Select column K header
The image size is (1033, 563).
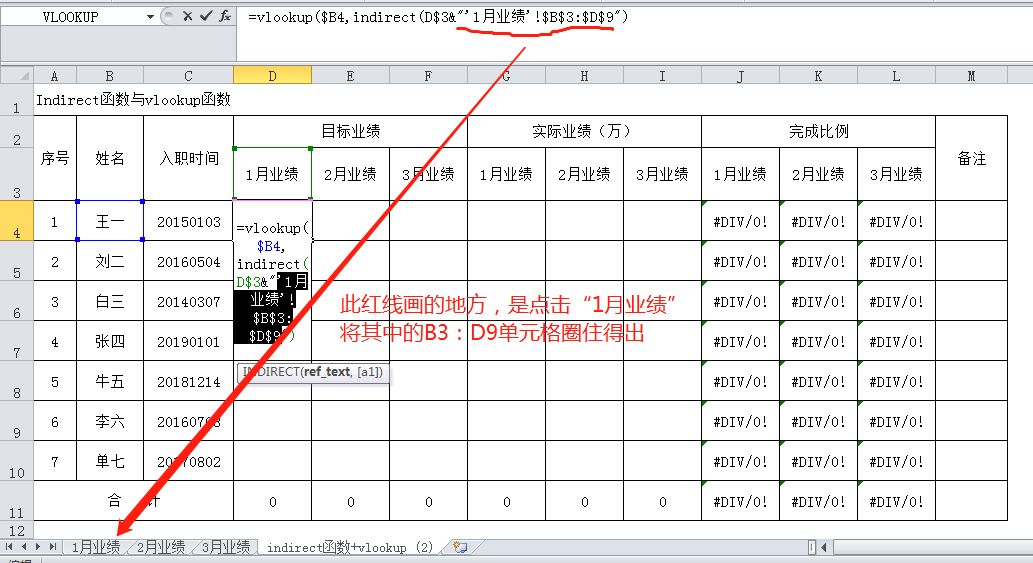818,76
